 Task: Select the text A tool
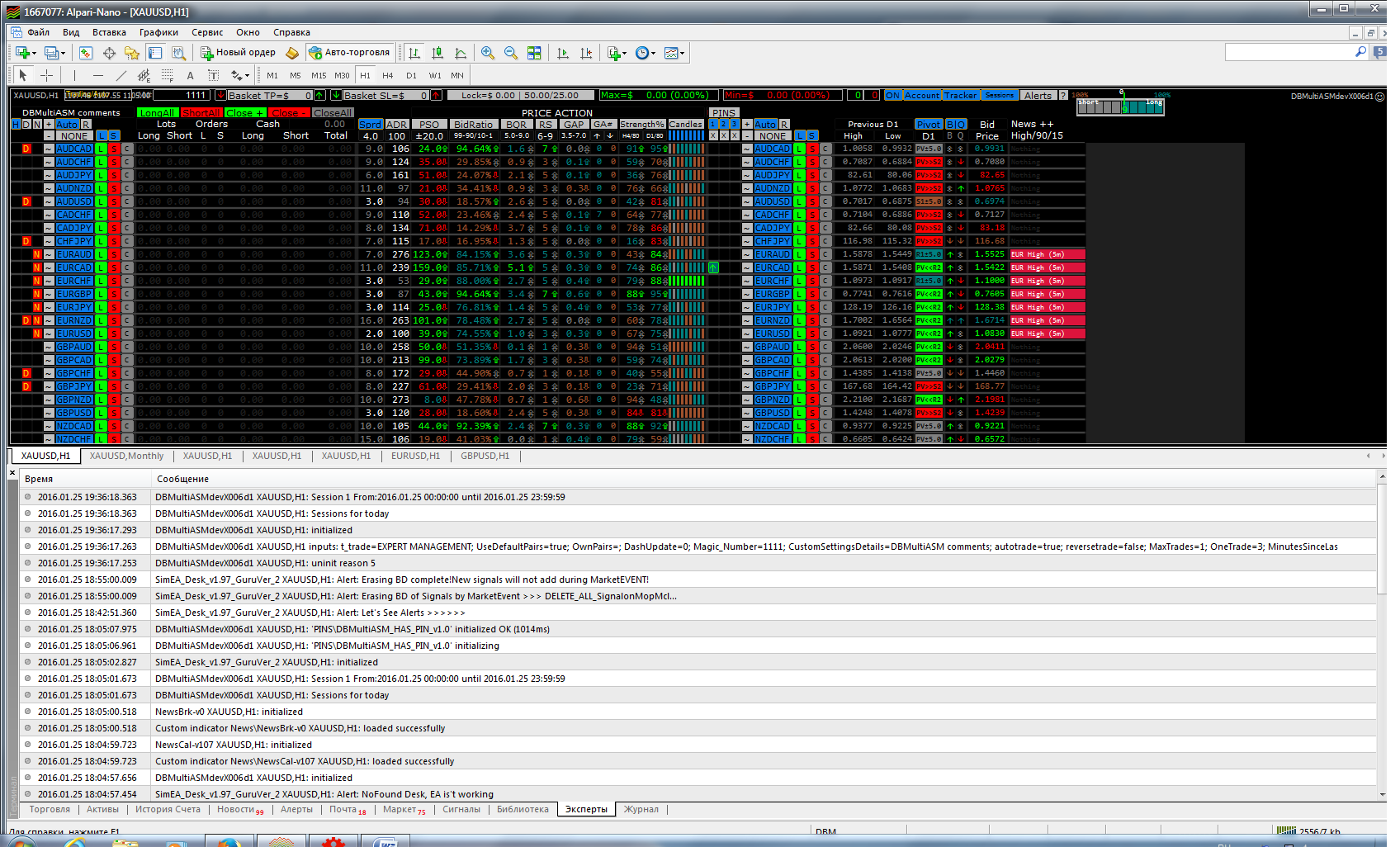[x=191, y=75]
